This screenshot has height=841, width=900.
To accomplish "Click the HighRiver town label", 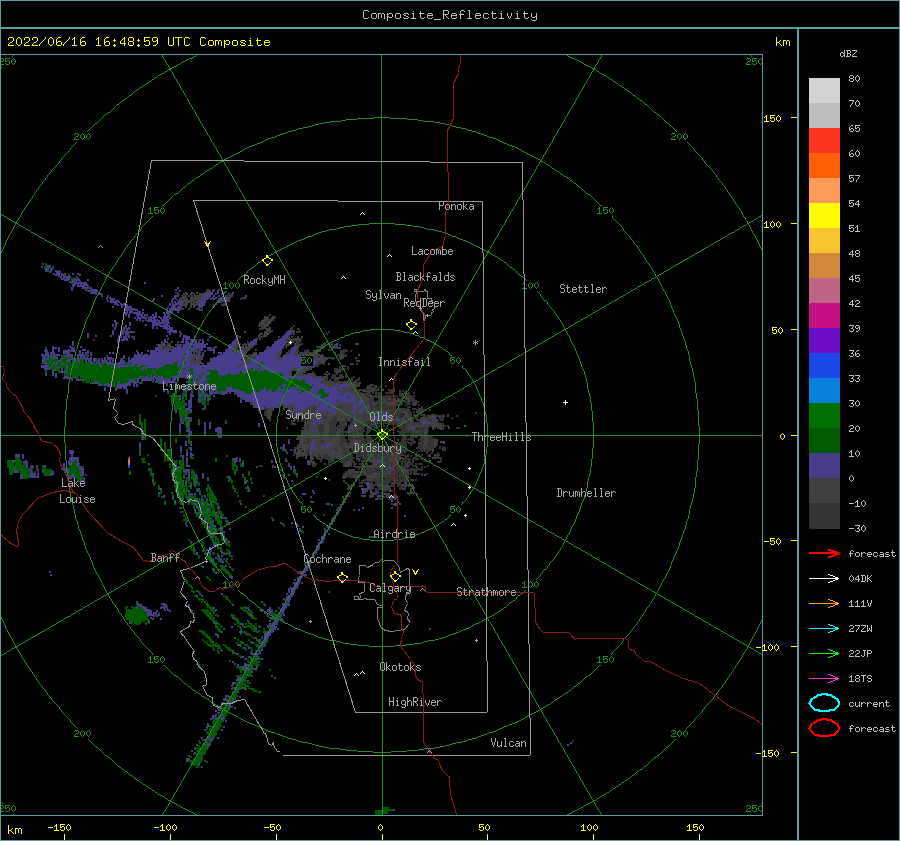I will (x=415, y=702).
